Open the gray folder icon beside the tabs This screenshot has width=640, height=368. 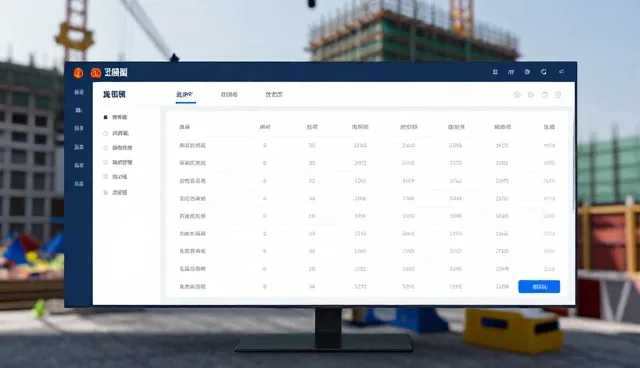(x=531, y=95)
